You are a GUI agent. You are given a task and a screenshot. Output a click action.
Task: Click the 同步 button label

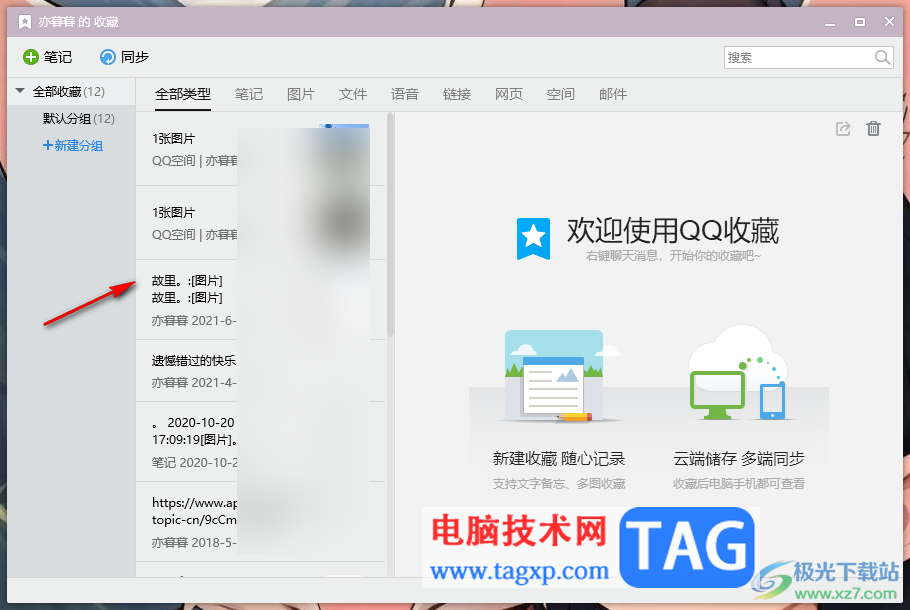[135, 57]
